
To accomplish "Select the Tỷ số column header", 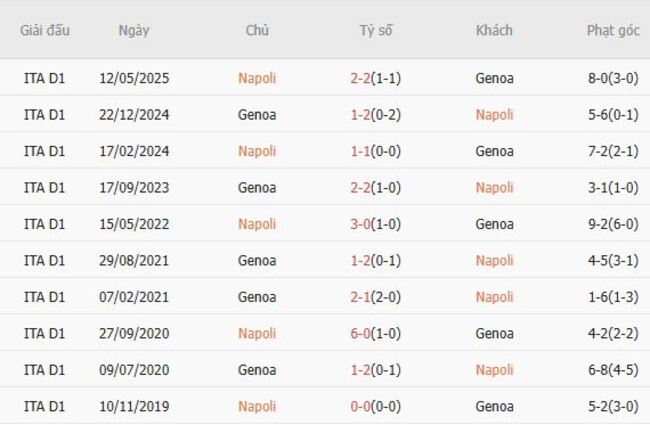I will [376, 30].
